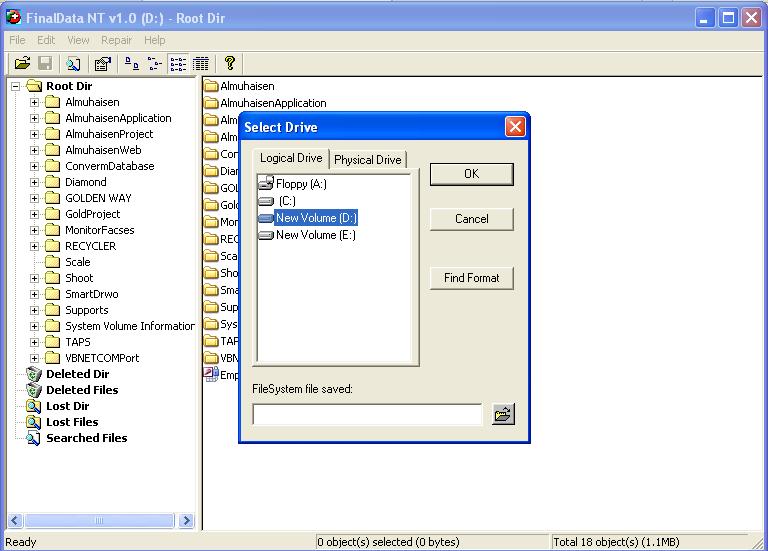Open the Help menu

154,40
